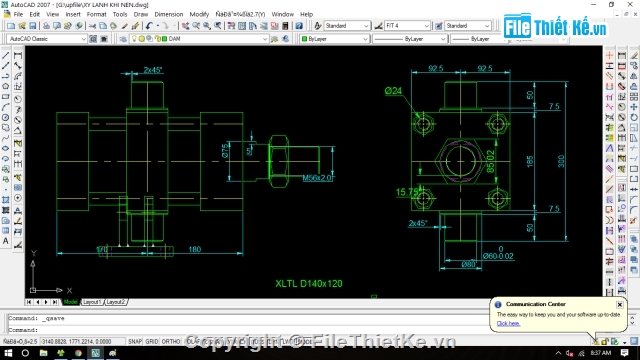640x360 pixels.
Task: Toggle layer DAM on/off lightbulb
Action: click(134, 39)
